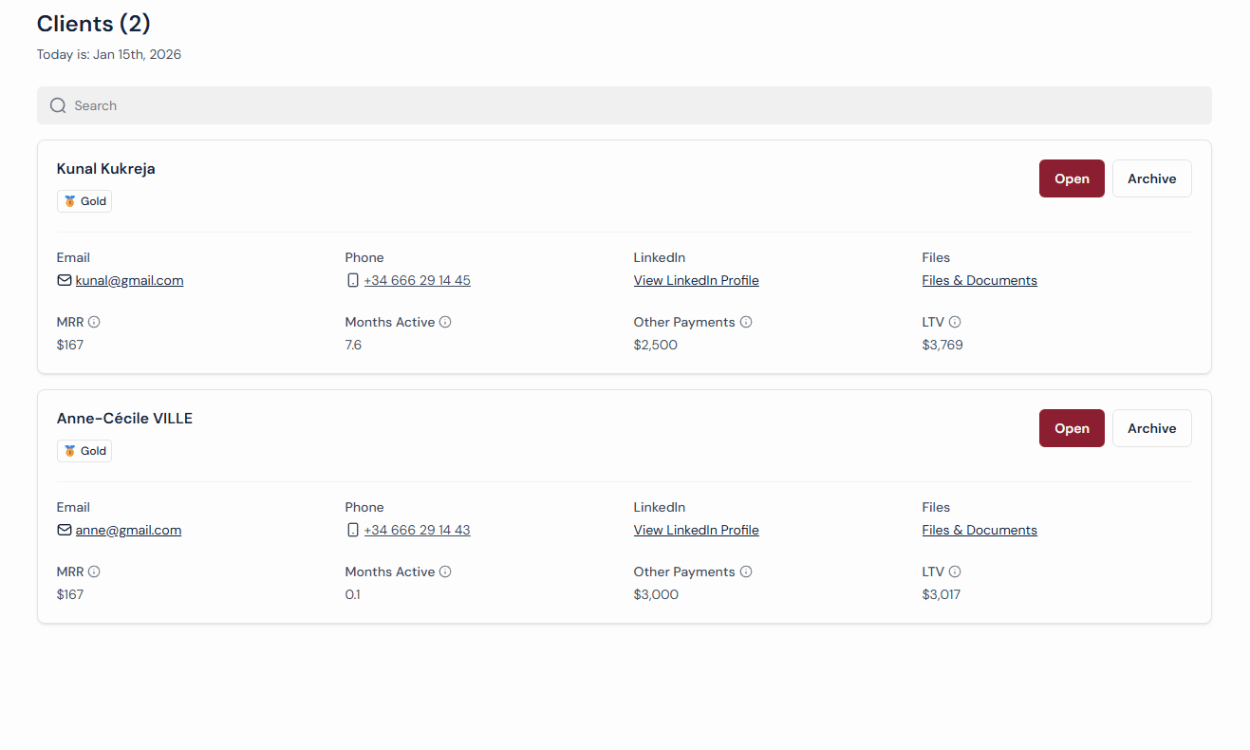Click Months Active info icon for Kunal Kukreja
This screenshot has height=750, width=1250.
click(445, 322)
